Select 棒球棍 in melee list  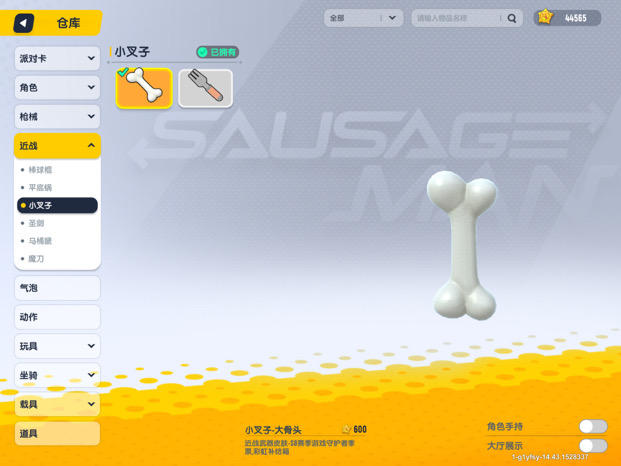point(40,170)
